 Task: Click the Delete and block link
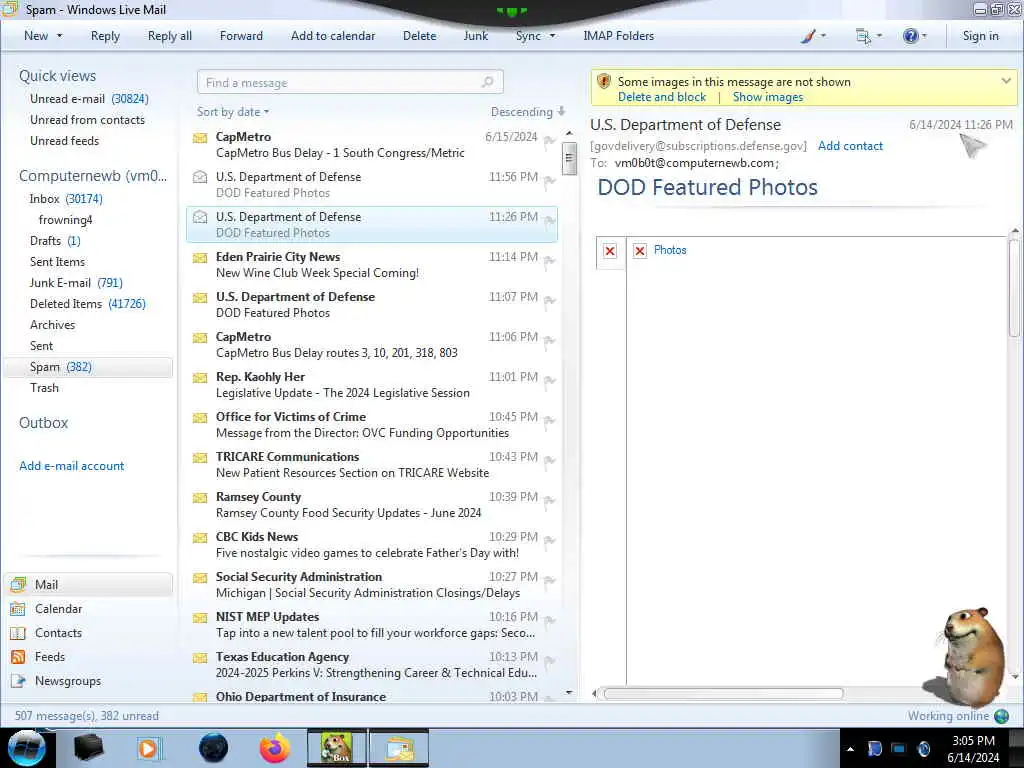pos(662,97)
